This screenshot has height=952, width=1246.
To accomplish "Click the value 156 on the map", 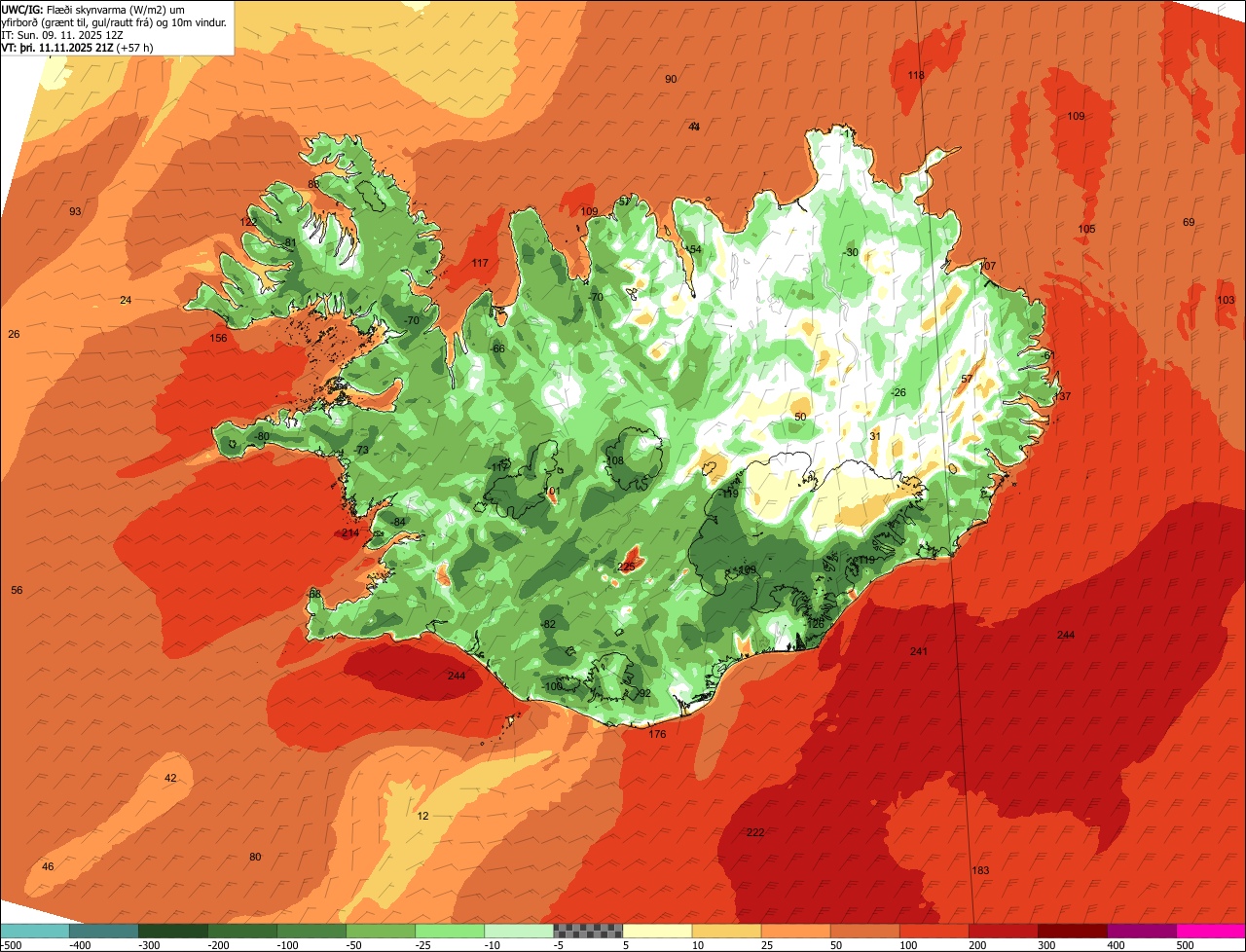I will click(219, 338).
